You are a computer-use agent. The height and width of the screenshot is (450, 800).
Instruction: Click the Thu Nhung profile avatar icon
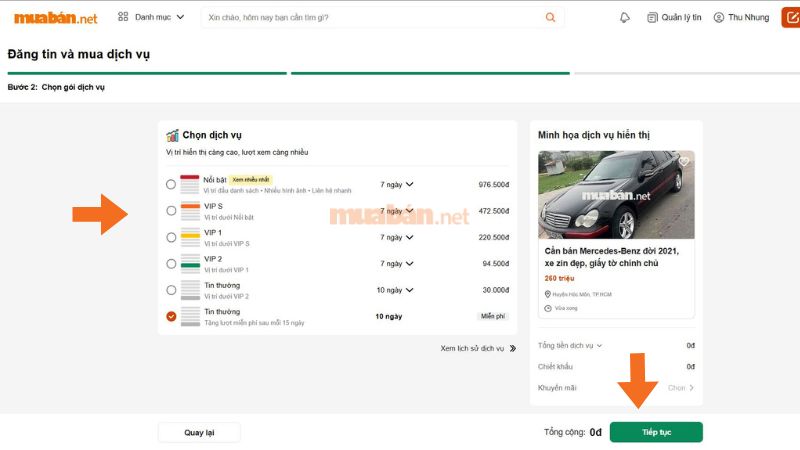718,17
